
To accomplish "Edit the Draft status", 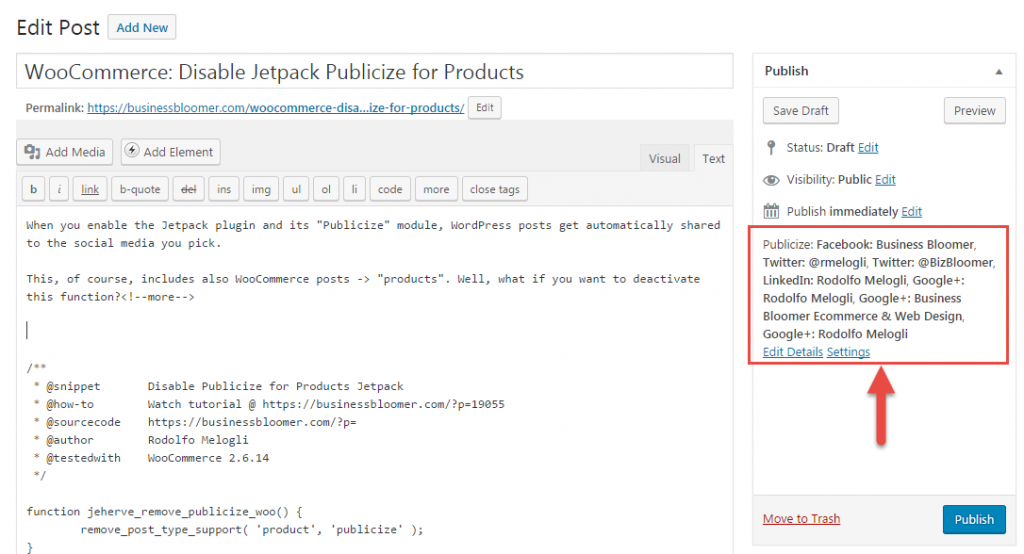I will pyautogui.click(x=868, y=148).
